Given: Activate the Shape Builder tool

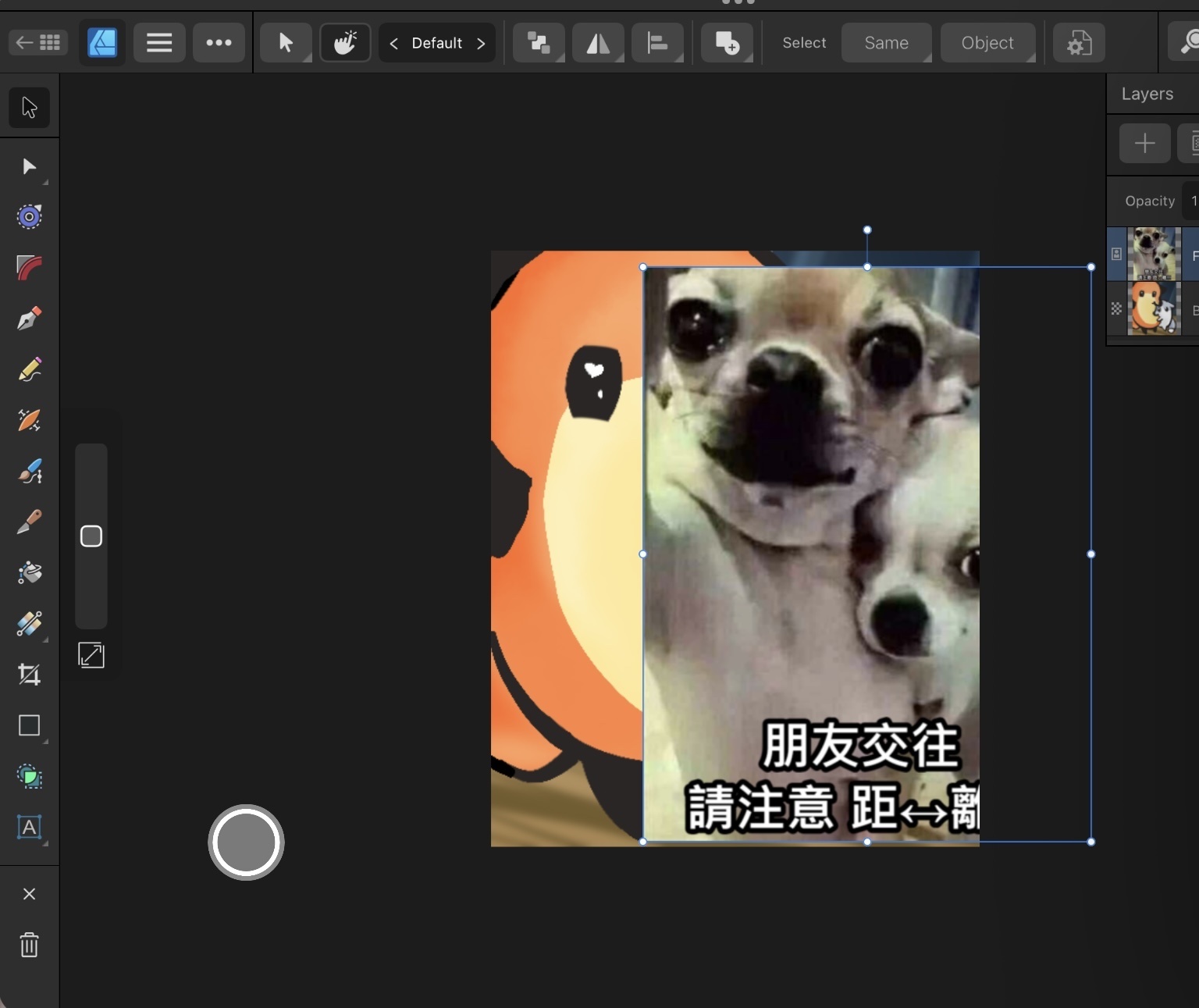Looking at the screenshot, I should pos(29,776).
